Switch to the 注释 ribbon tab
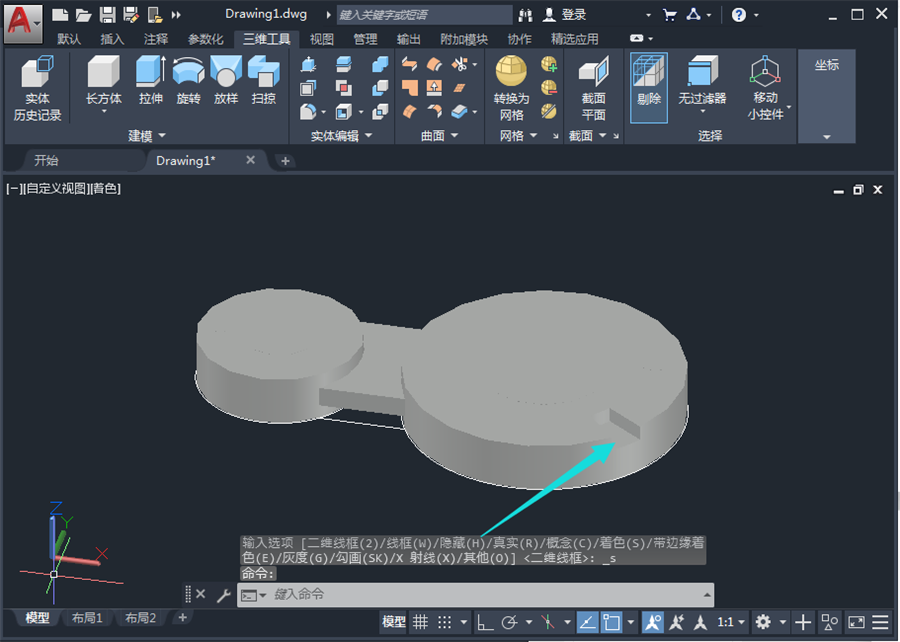900x642 pixels. click(156, 39)
